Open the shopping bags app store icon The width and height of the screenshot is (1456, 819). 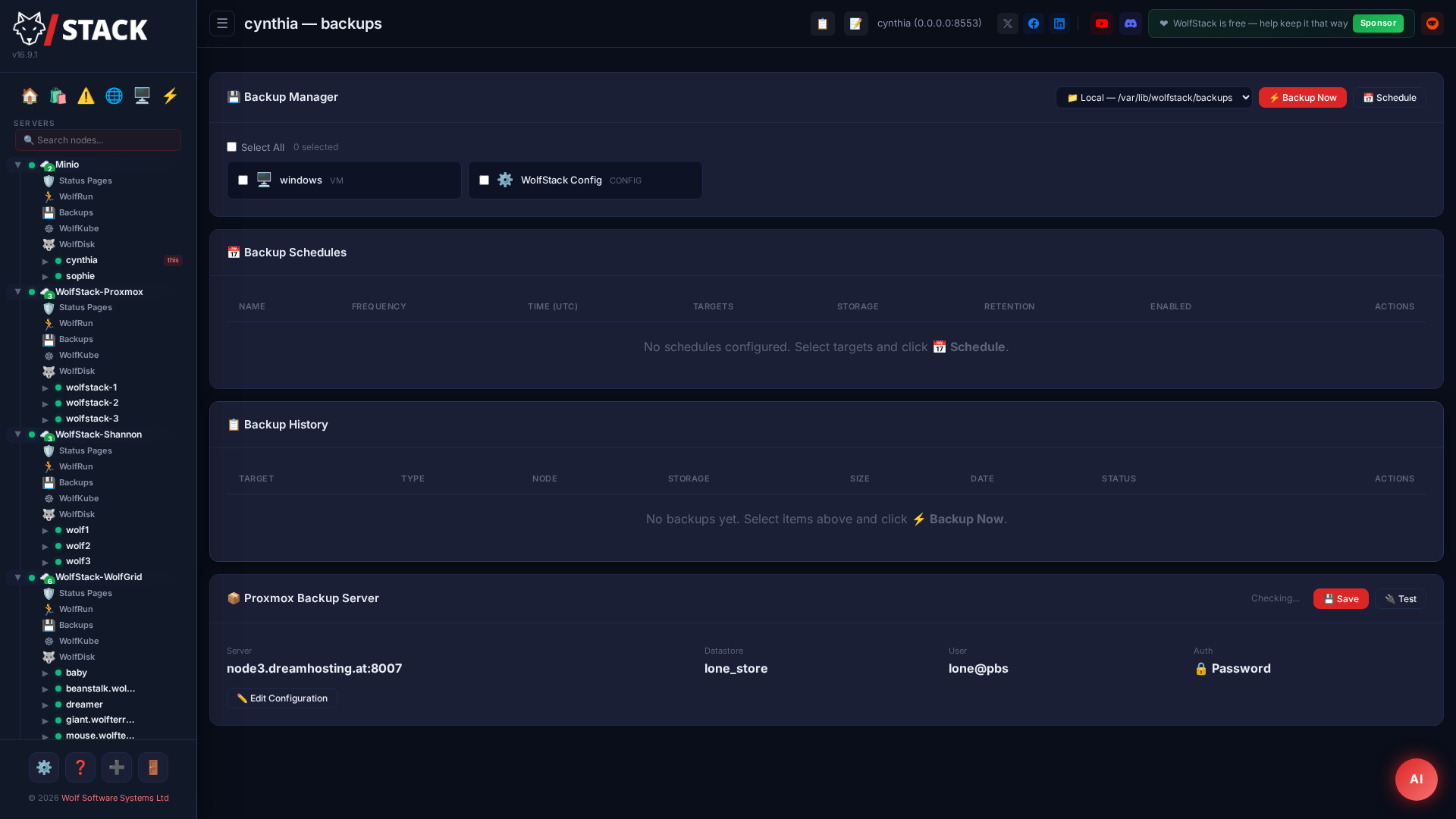coord(58,96)
